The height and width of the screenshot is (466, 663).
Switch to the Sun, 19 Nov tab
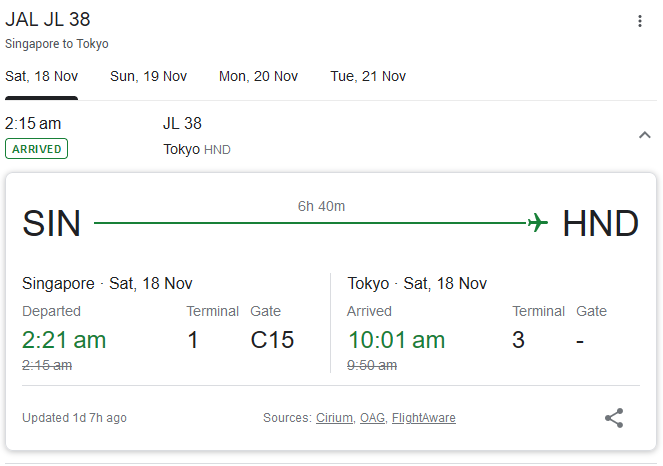(148, 76)
